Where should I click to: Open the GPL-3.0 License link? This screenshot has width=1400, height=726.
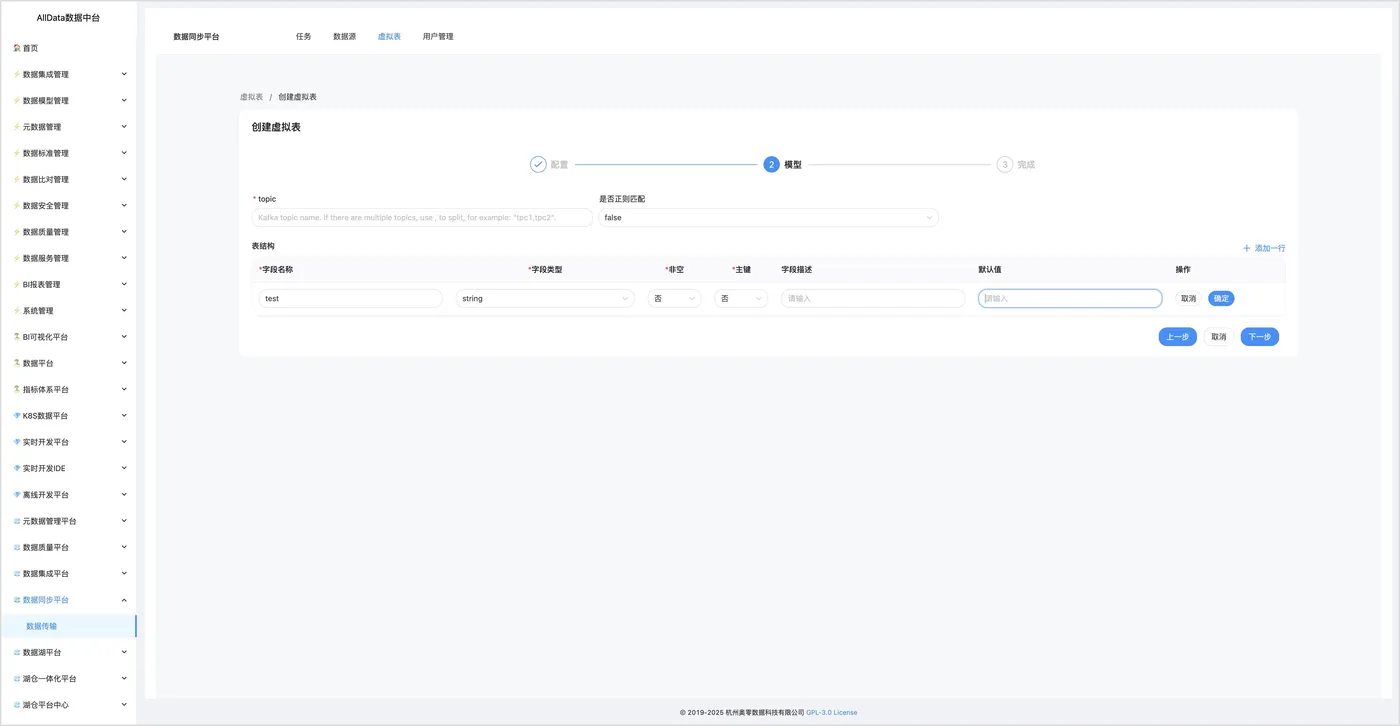(832, 713)
